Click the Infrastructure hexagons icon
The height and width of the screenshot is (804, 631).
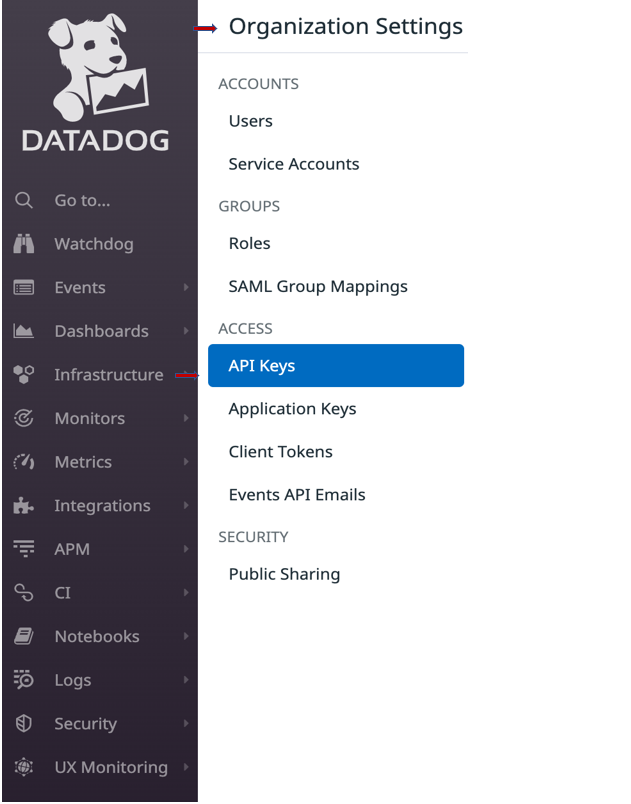(24, 375)
